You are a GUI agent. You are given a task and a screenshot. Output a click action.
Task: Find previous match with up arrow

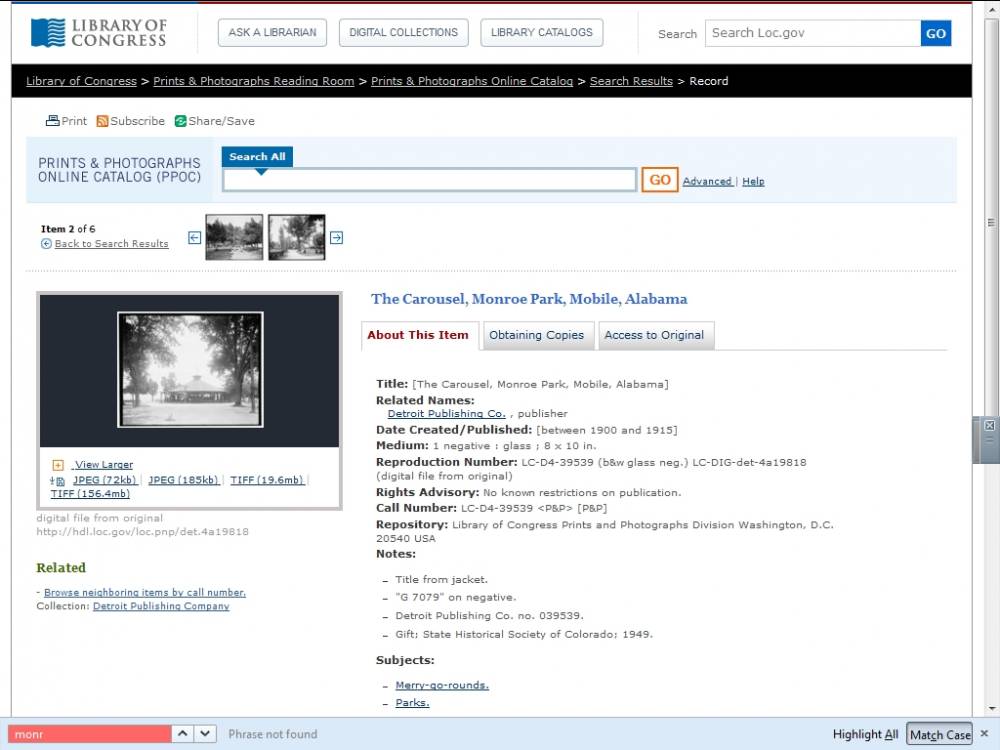[183, 733]
